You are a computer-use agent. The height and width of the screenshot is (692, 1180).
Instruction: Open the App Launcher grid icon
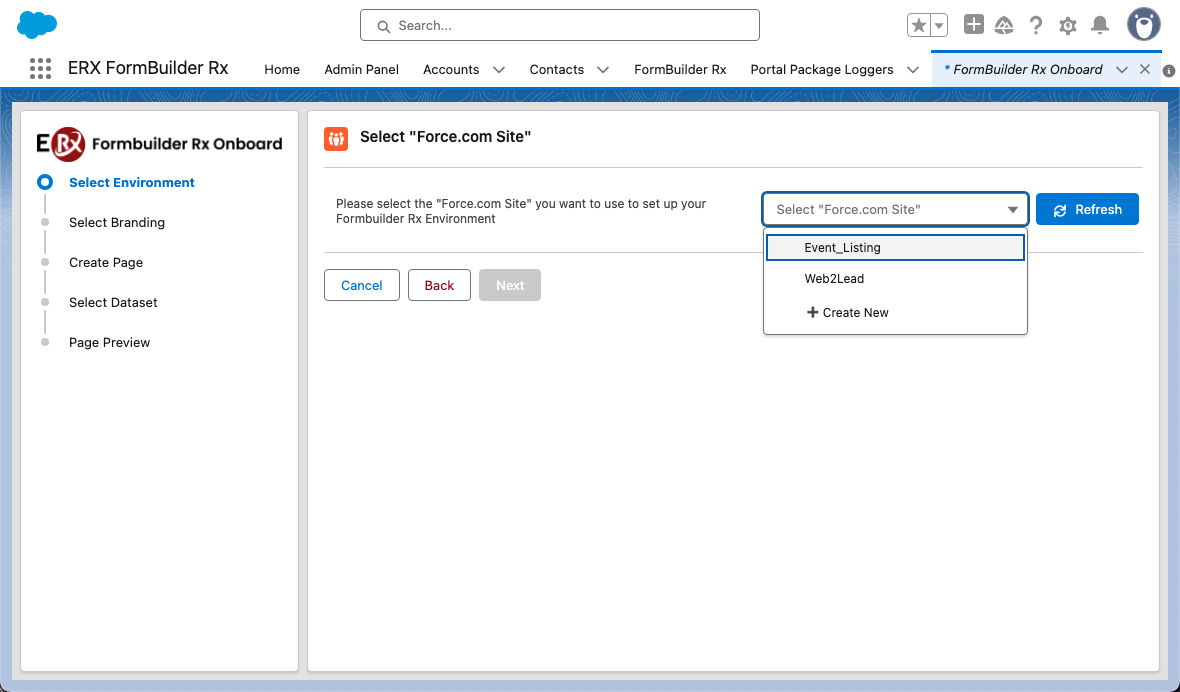click(40, 69)
